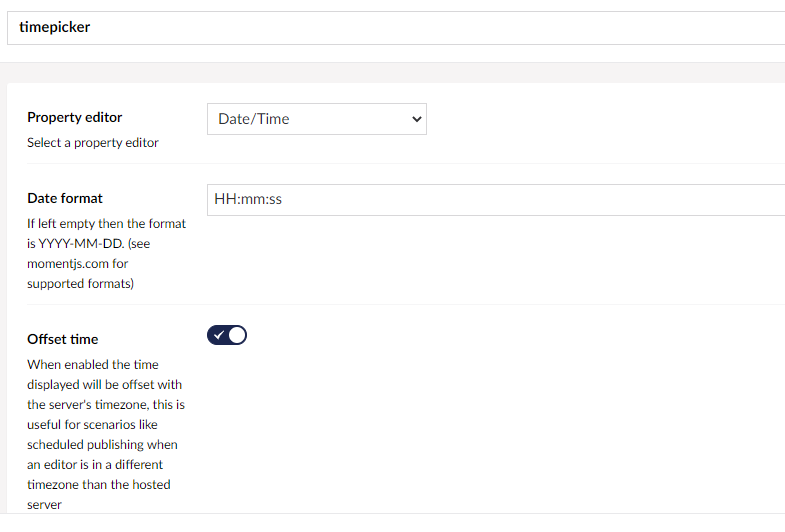Click the timepicker name input field
The height and width of the screenshot is (532, 785).
click(400, 28)
